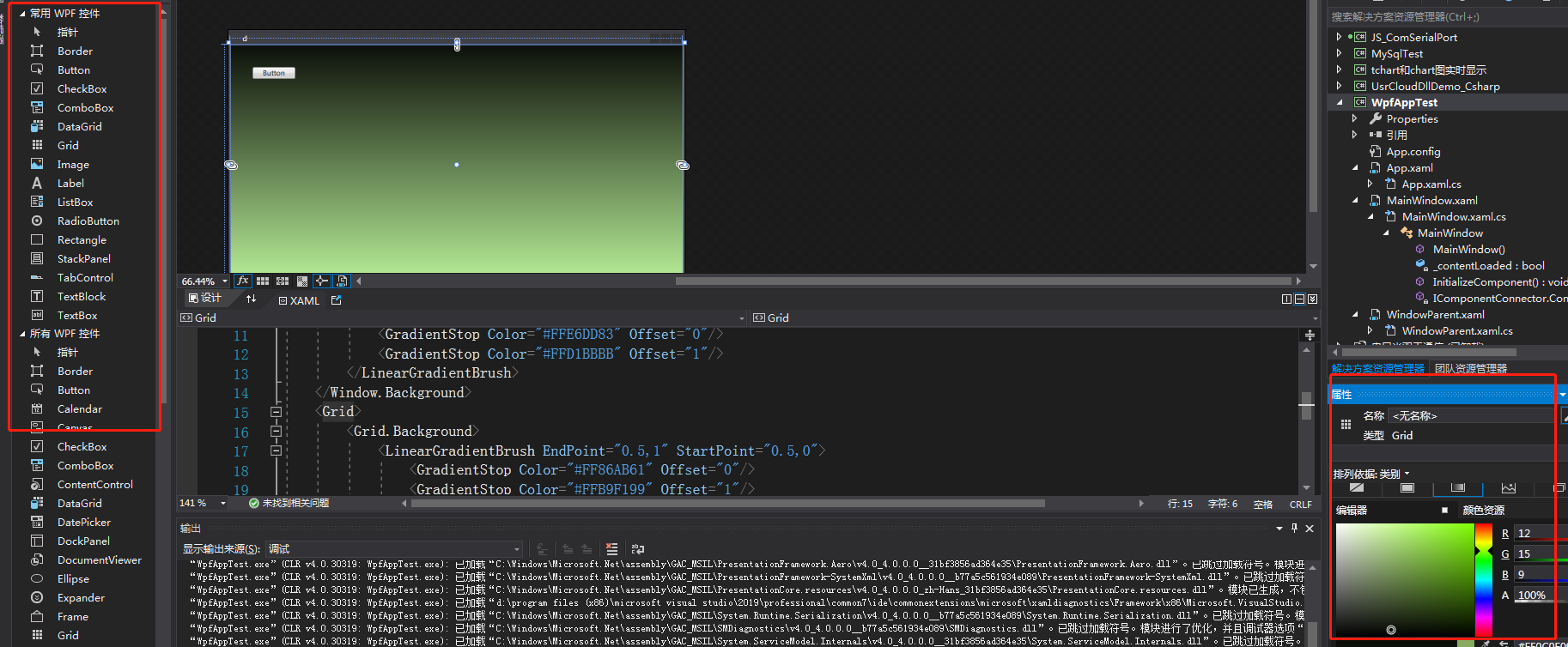Open XAML in popout window icon
The image size is (1568, 647).
click(x=336, y=299)
